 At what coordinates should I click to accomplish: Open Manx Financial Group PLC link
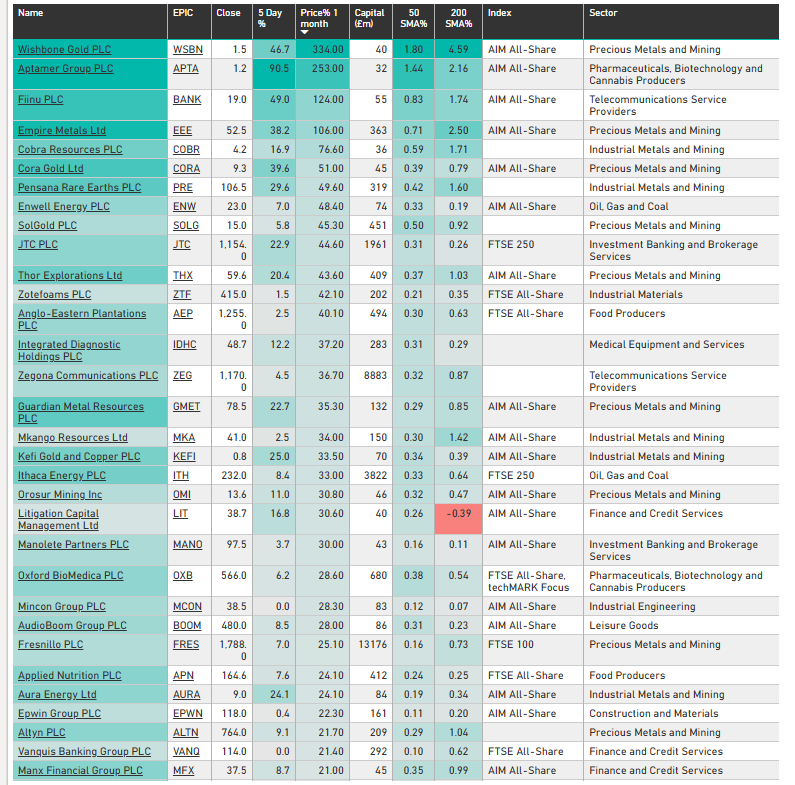pos(80,771)
